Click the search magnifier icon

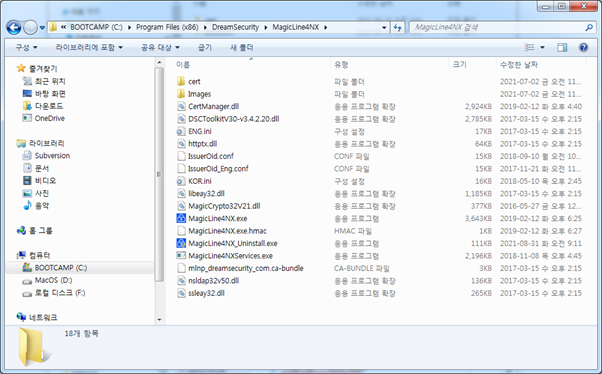point(589,27)
